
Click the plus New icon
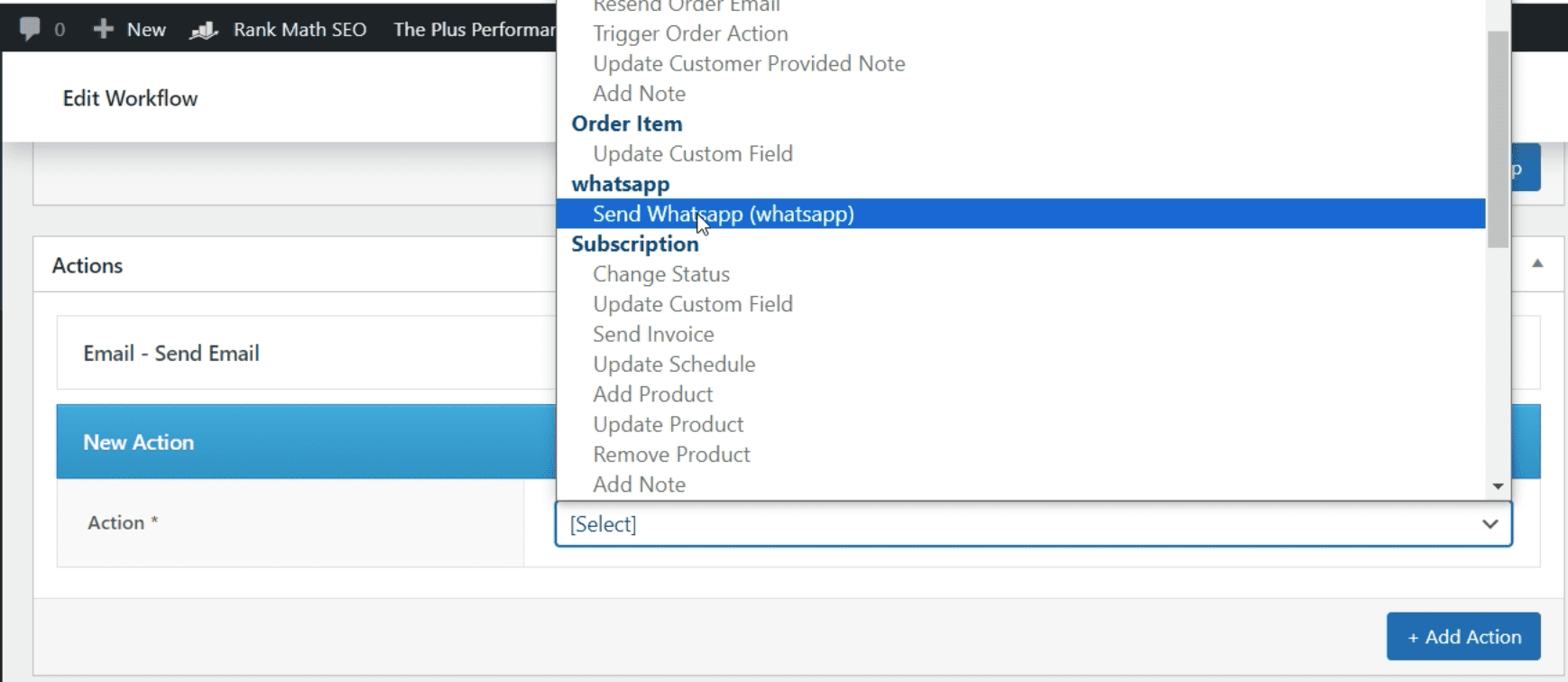(x=104, y=29)
